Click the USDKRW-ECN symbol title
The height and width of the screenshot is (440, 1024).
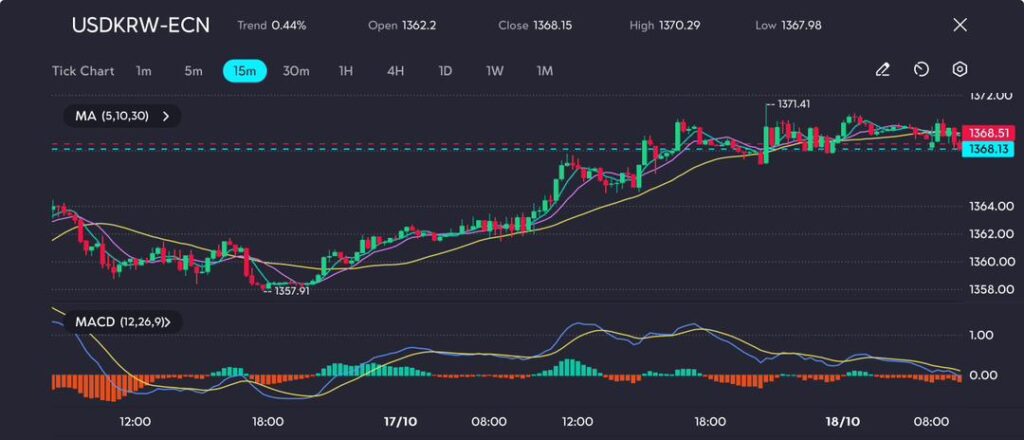click(141, 25)
